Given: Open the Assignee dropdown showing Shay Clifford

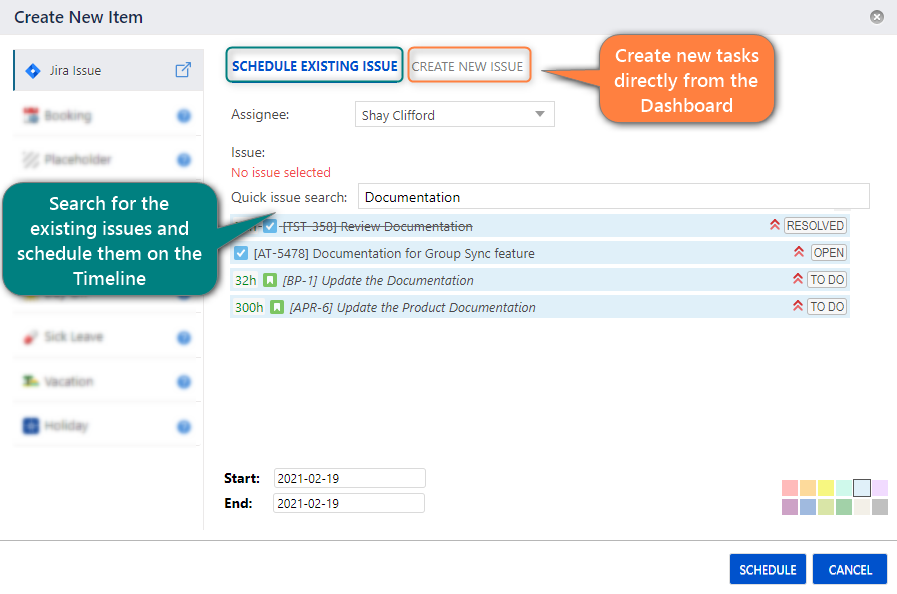Looking at the screenshot, I should (x=454, y=115).
